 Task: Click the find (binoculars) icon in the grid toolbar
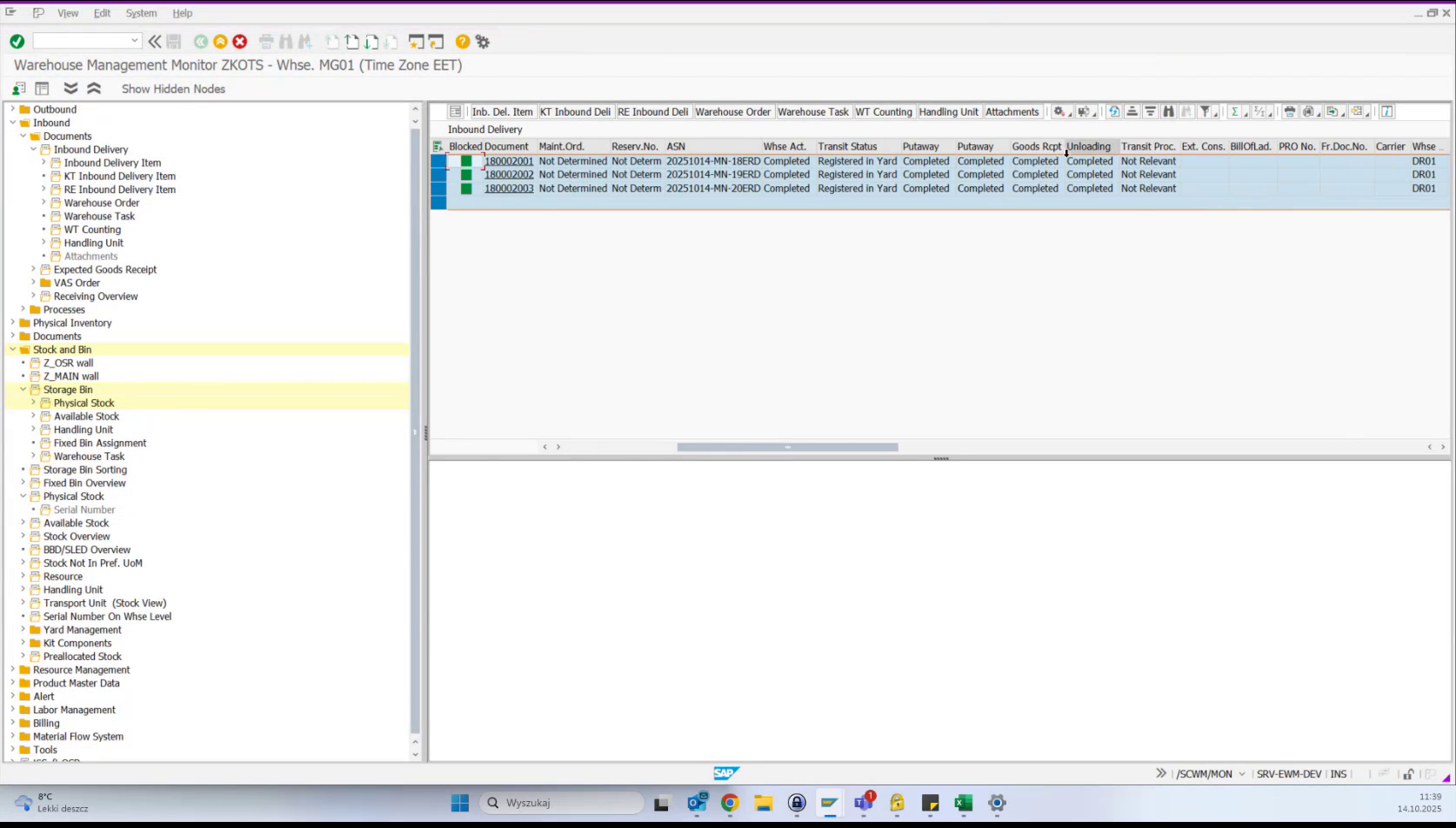1168,112
